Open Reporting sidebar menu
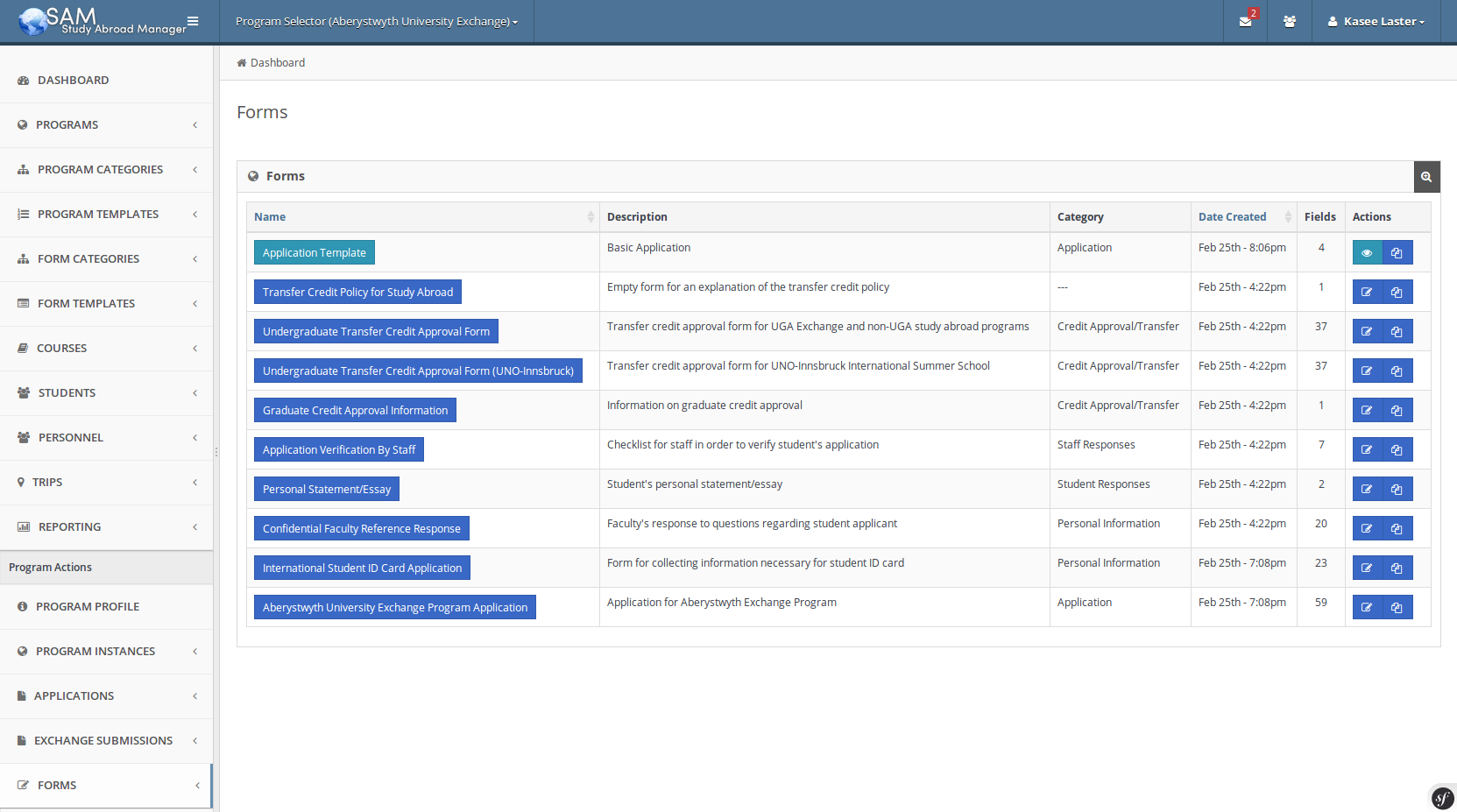Screen dimensions: 1457x812 point(106,527)
